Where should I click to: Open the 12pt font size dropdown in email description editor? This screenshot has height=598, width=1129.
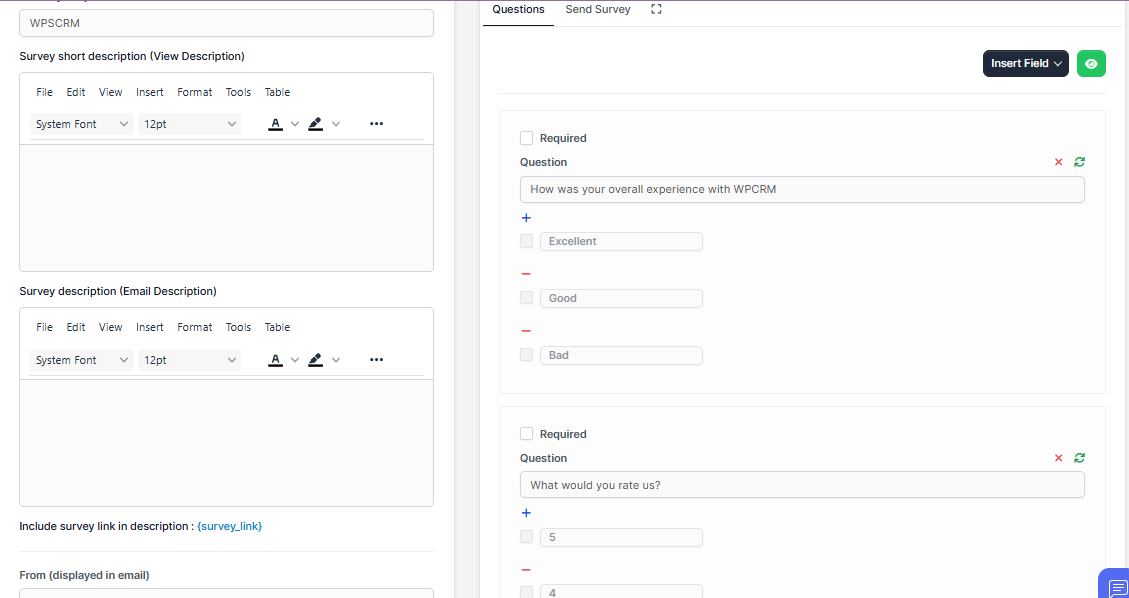189,360
